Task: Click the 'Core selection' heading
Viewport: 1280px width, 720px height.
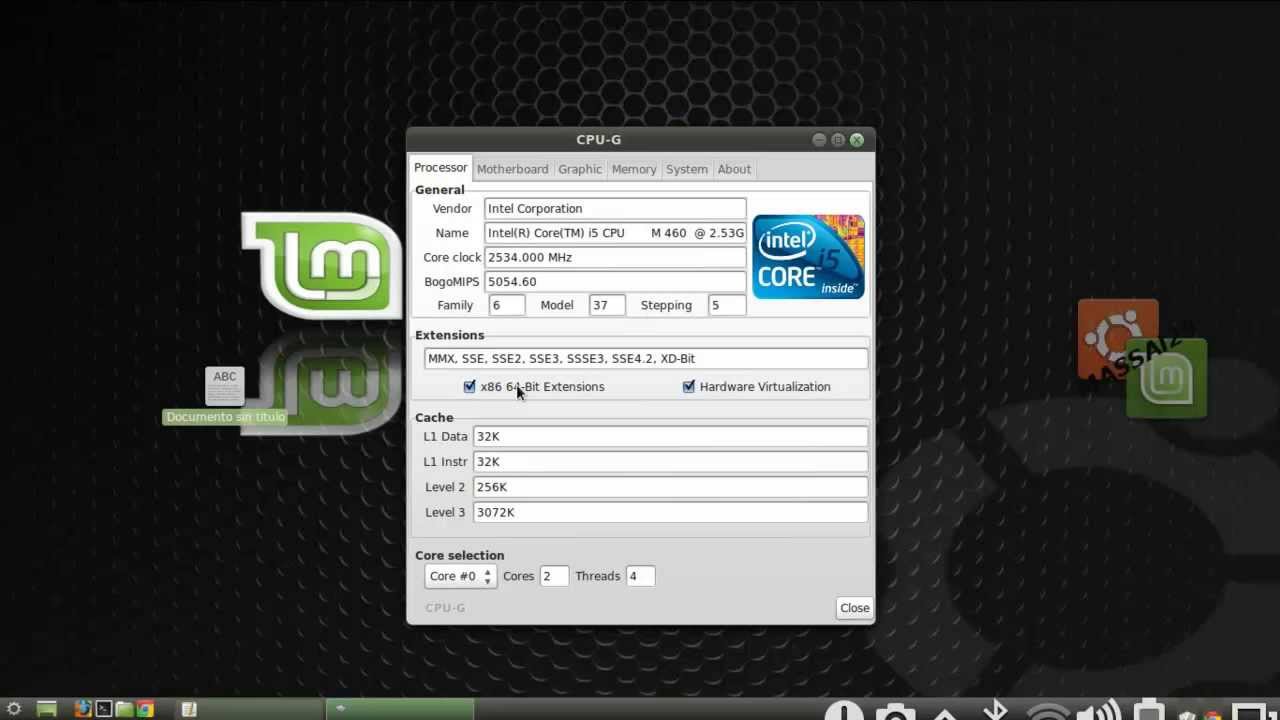Action: (x=460, y=556)
